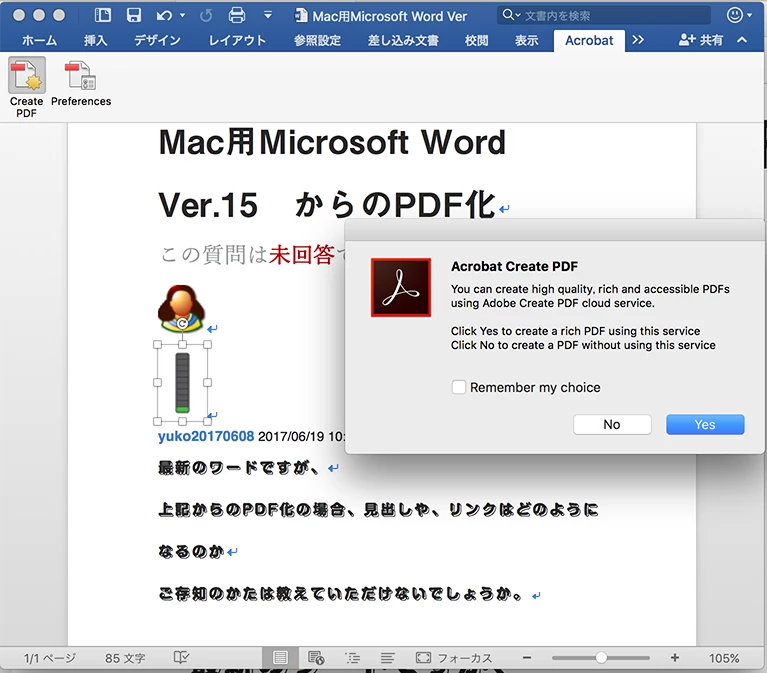Select the user avatar image
The width and height of the screenshot is (767, 673).
click(x=181, y=309)
